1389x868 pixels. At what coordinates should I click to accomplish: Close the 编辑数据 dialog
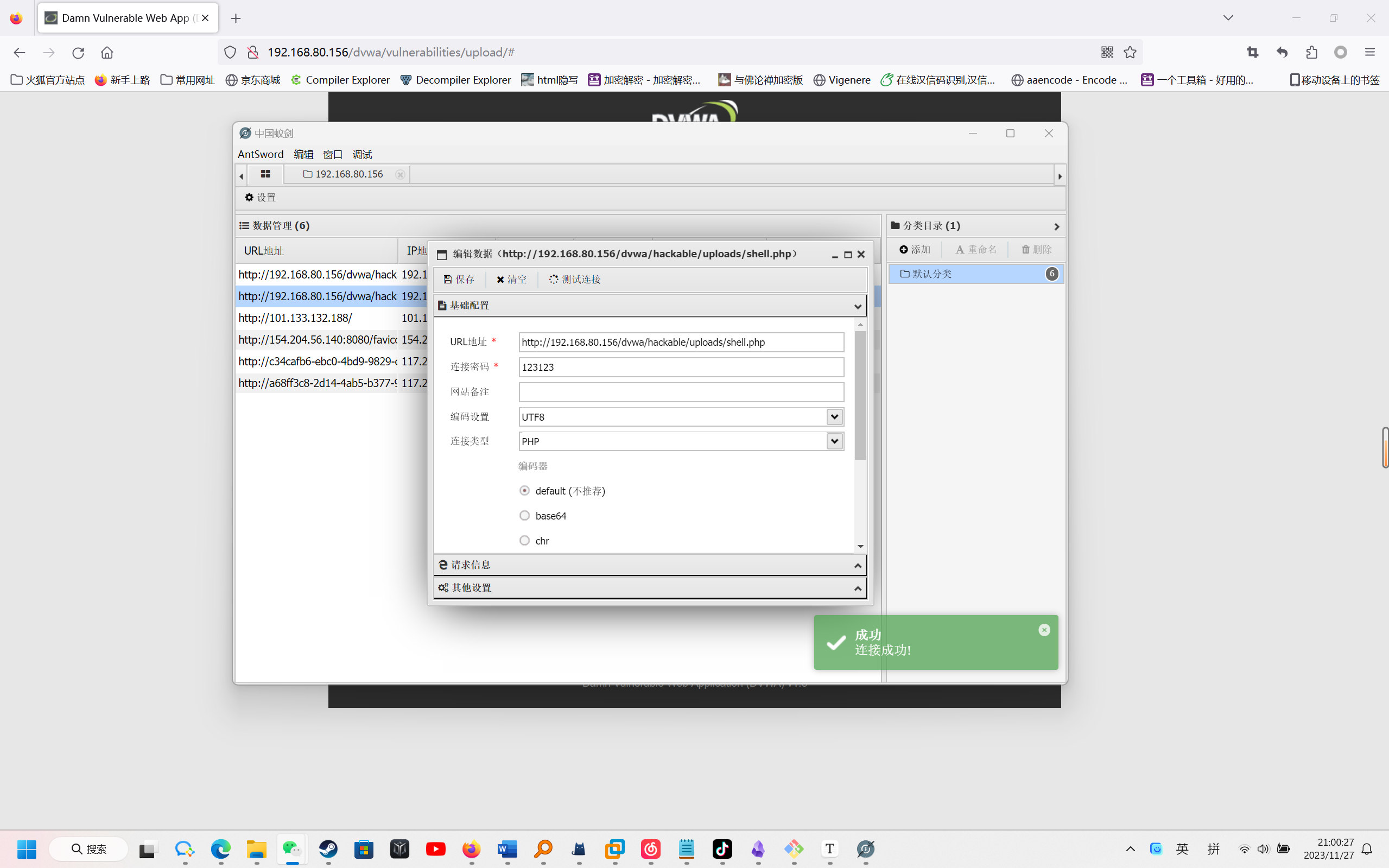[x=861, y=254]
